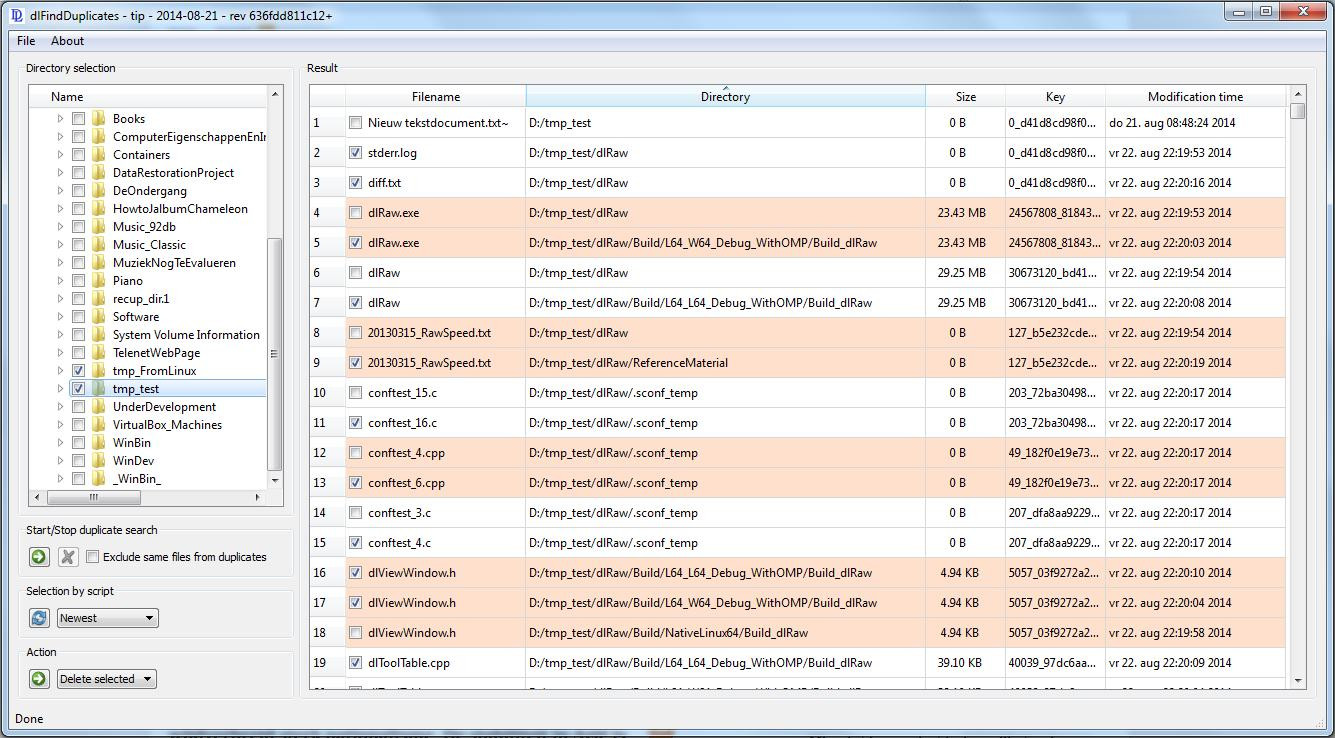
Task: Click row number 12 header
Action: pyautogui.click(x=327, y=453)
